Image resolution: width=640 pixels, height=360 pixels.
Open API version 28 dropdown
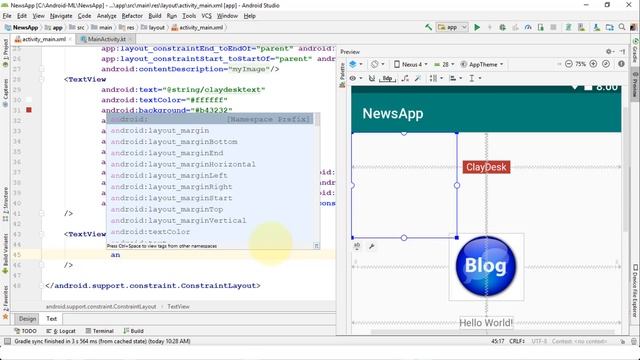pyautogui.click(x=444, y=64)
